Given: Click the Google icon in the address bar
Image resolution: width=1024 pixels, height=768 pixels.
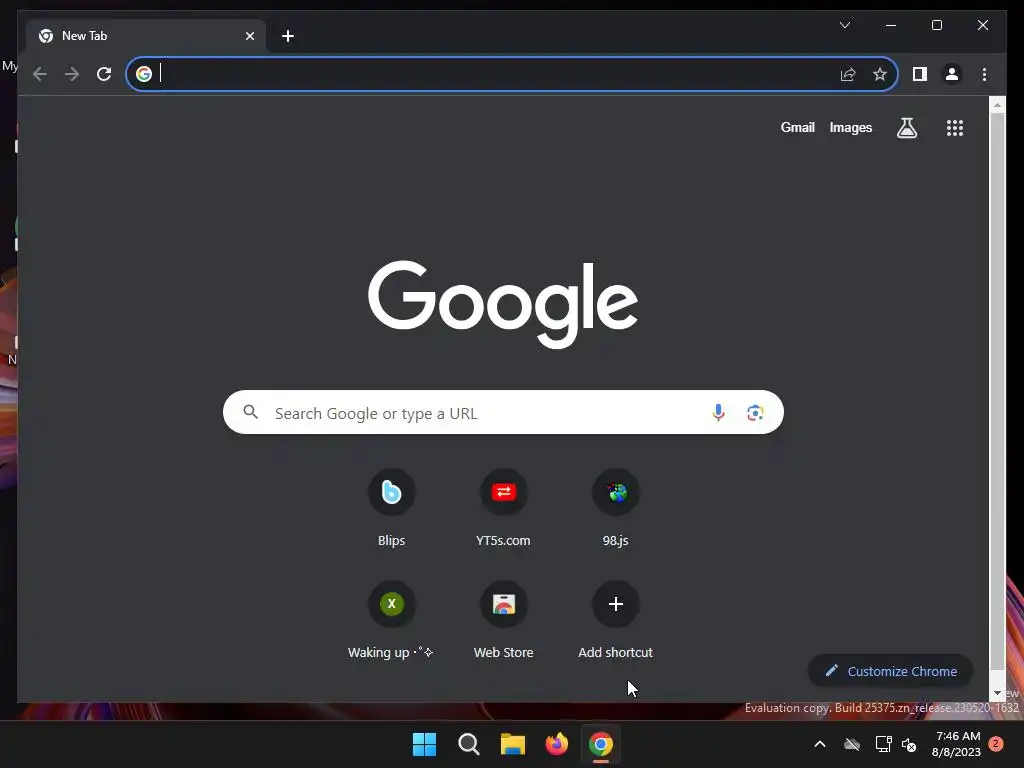Looking at the screenshot, I should pyautogui.click(x=144, y=74).
